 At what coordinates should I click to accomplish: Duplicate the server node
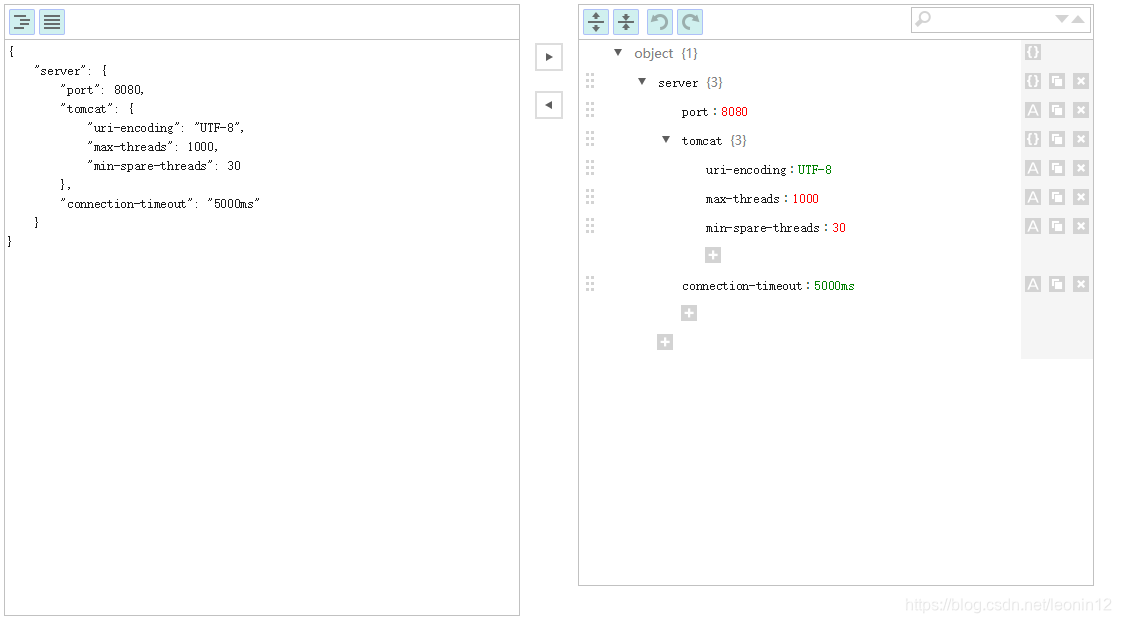tap(1057, 82)
